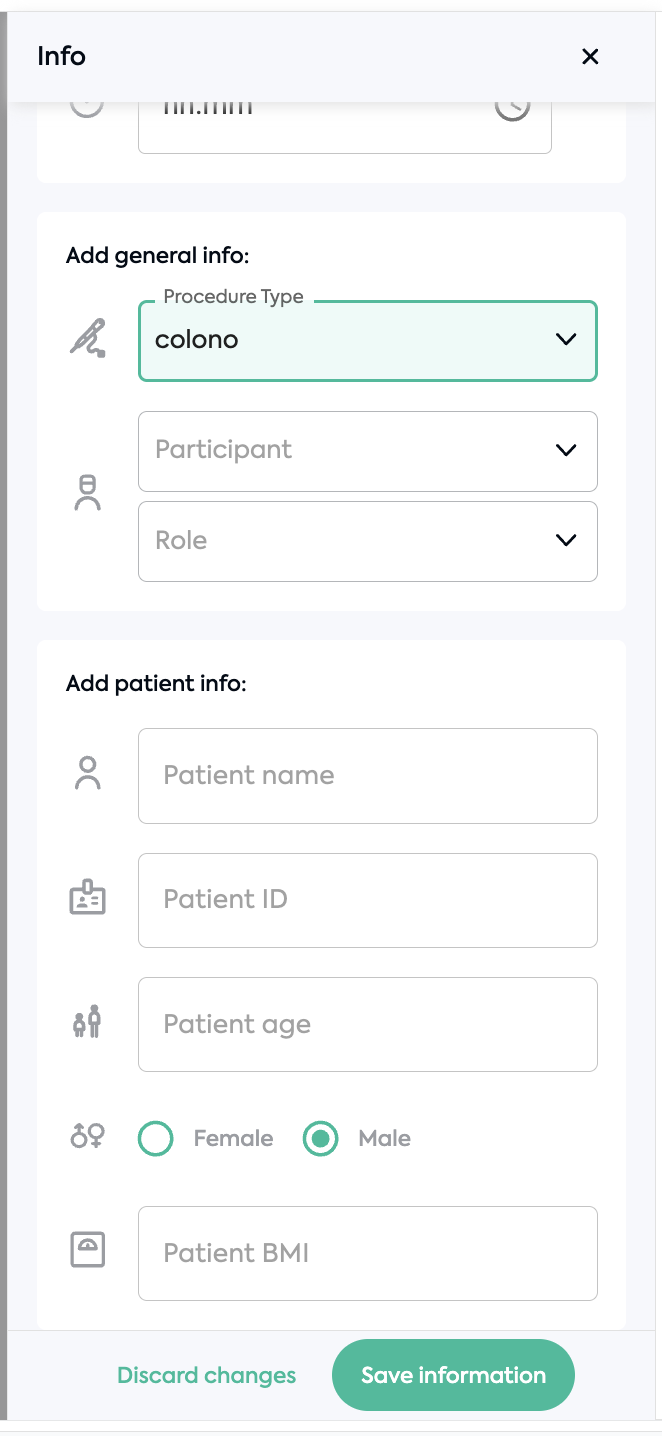Click the patient ID badge icon
The height and width of the screenshot is (1436, 662).
(x=88, y=898)
